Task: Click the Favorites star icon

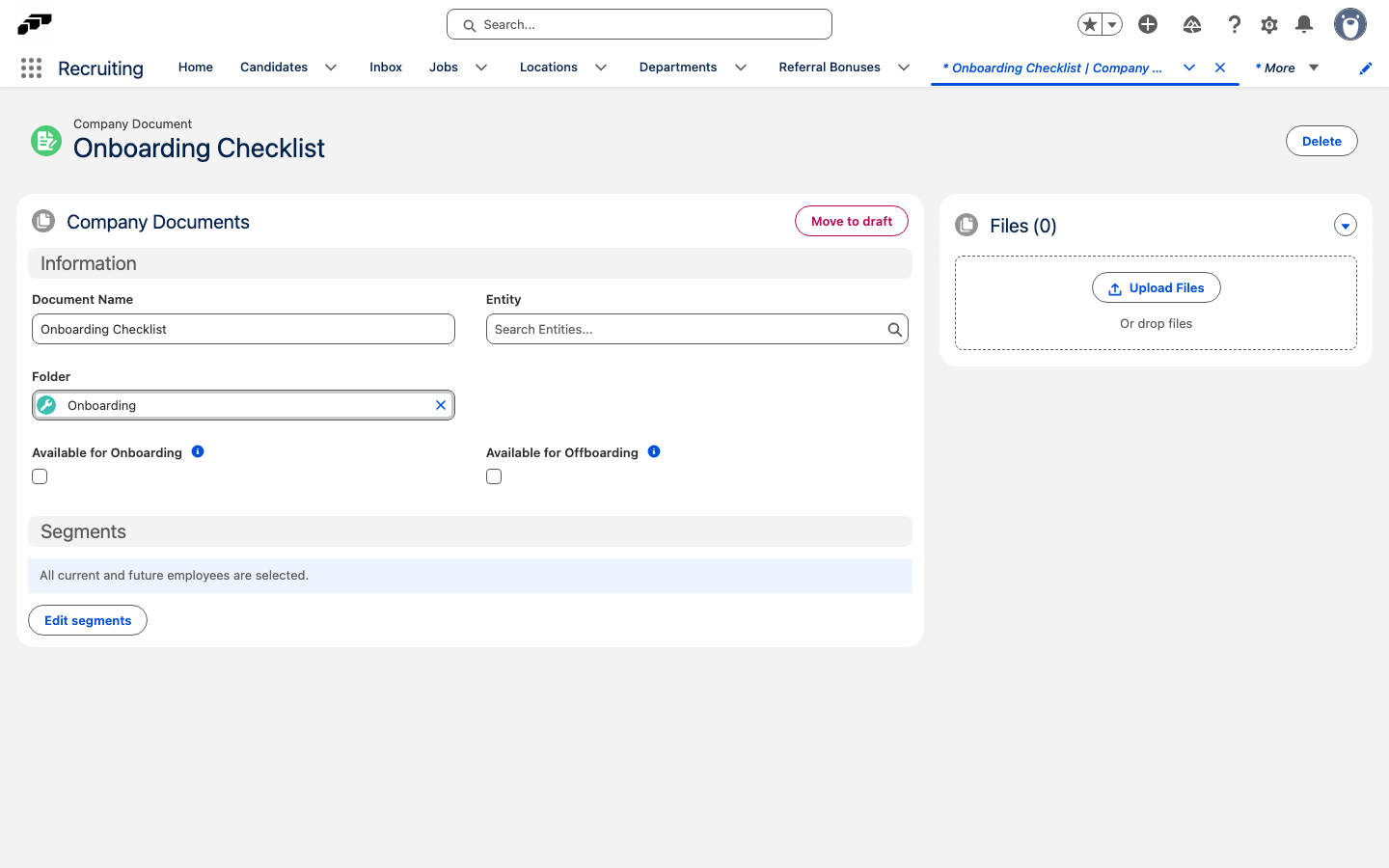Action: tap(1090, 24)
